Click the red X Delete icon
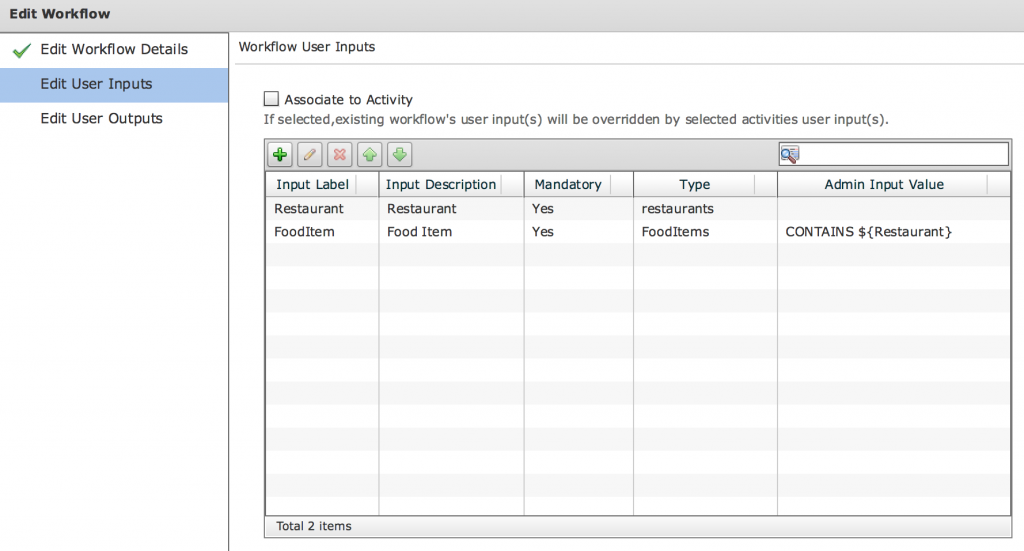 click(x=340, y=155)
